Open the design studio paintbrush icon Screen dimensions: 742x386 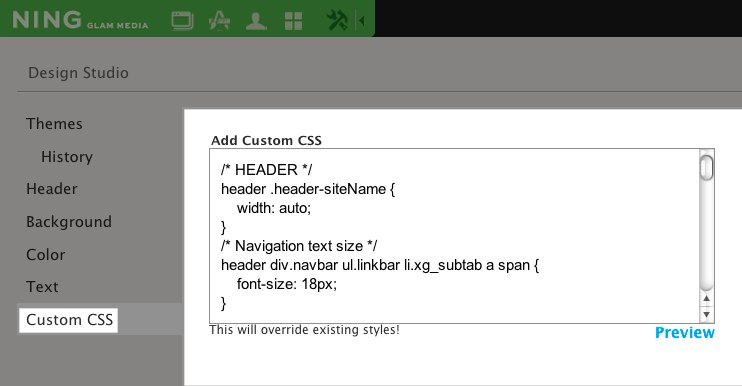(x=219, y=21)
